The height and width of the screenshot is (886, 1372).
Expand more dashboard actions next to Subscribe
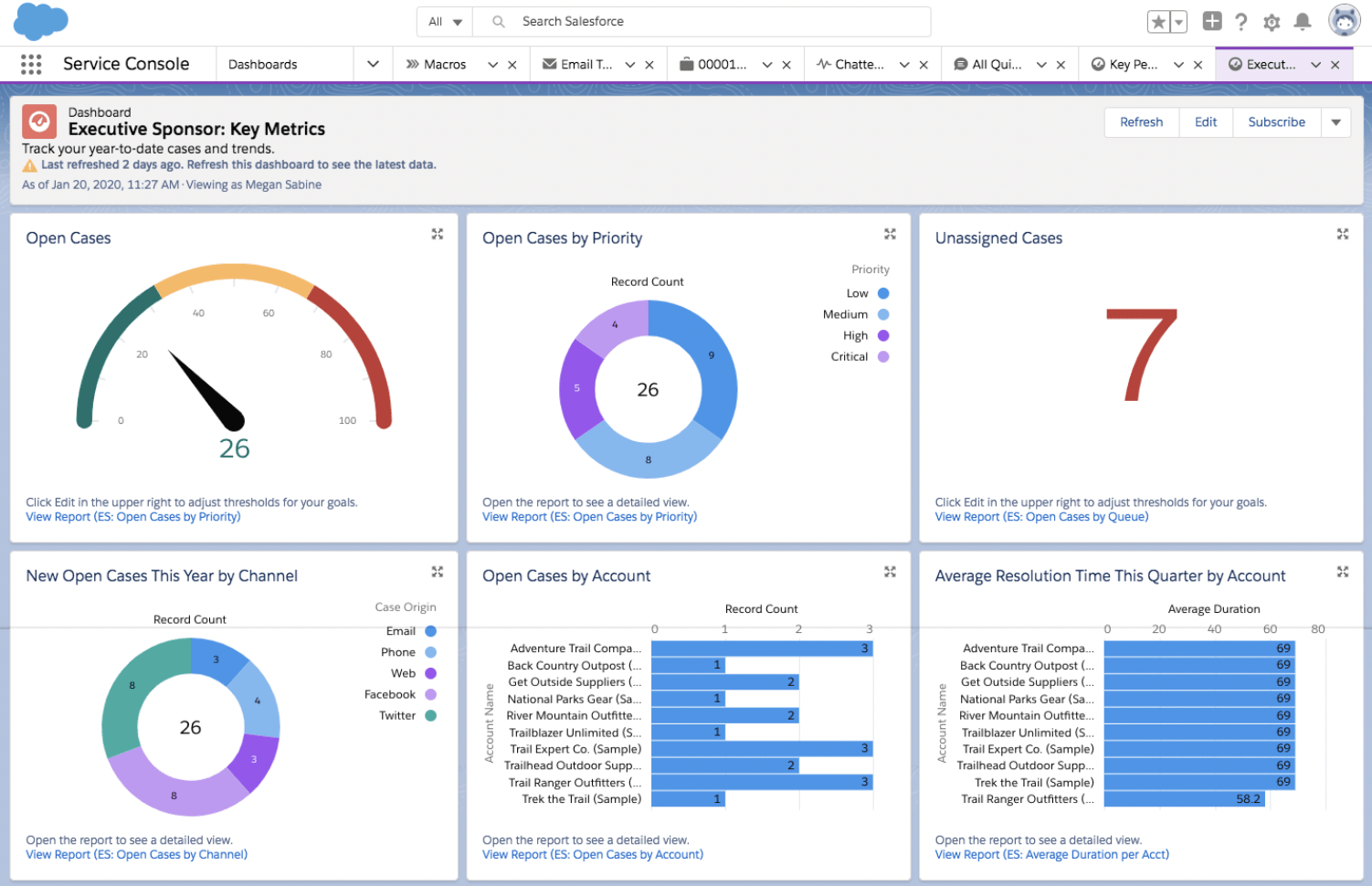pyautogui.click(x=1335, y=122)
